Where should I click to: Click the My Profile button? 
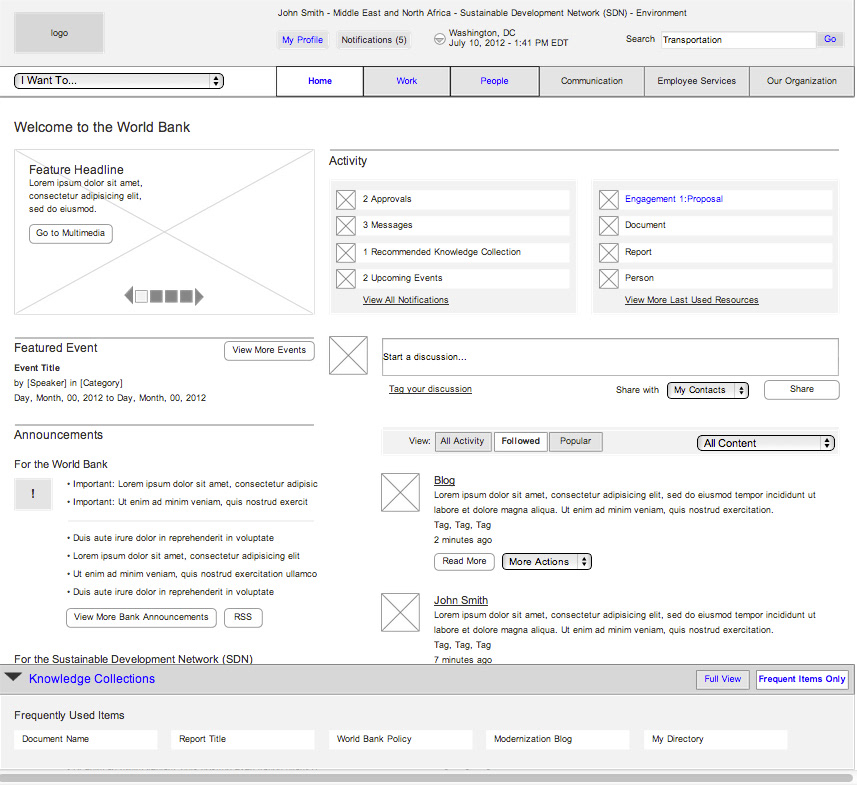[302, 40]
